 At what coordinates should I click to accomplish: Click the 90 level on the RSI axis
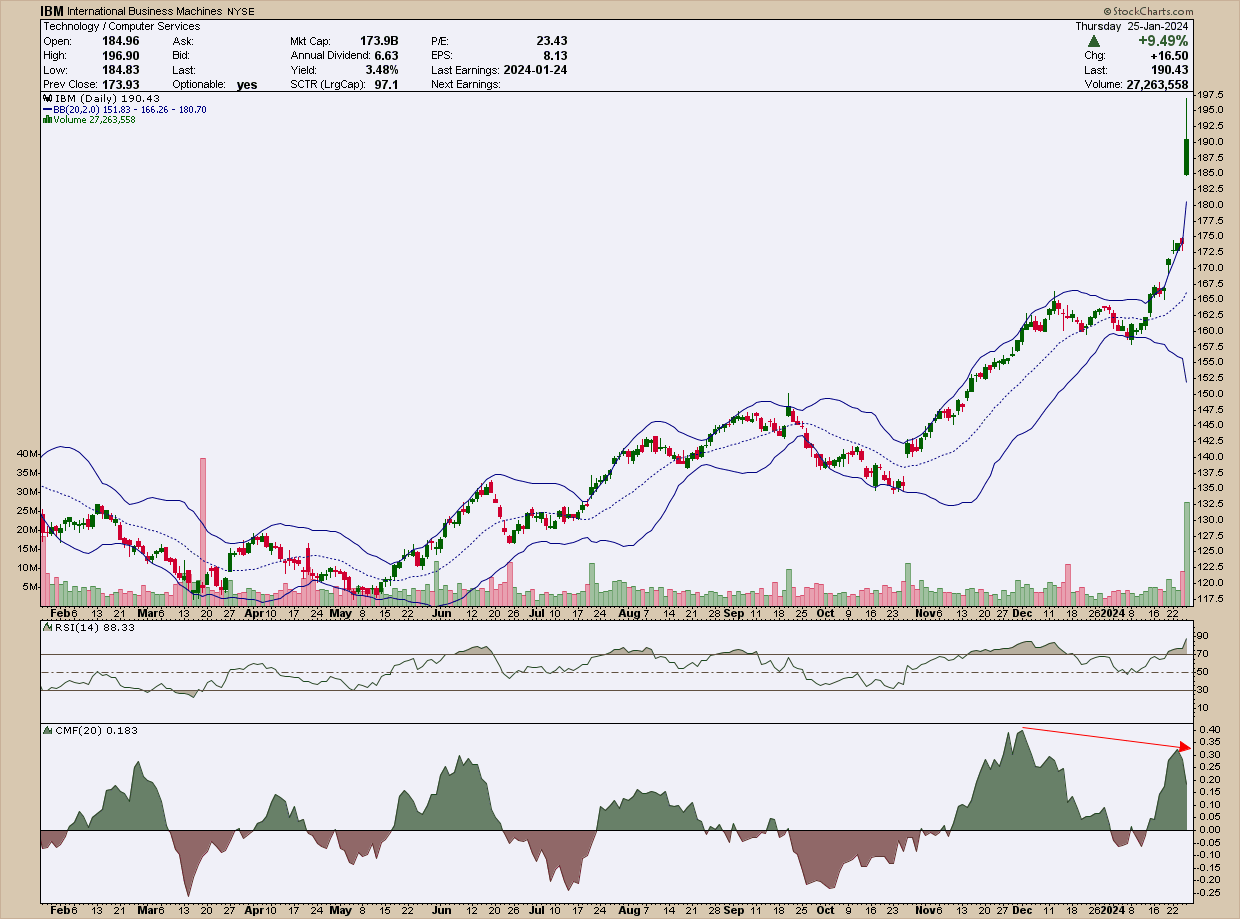click(x=1204, y=636)
